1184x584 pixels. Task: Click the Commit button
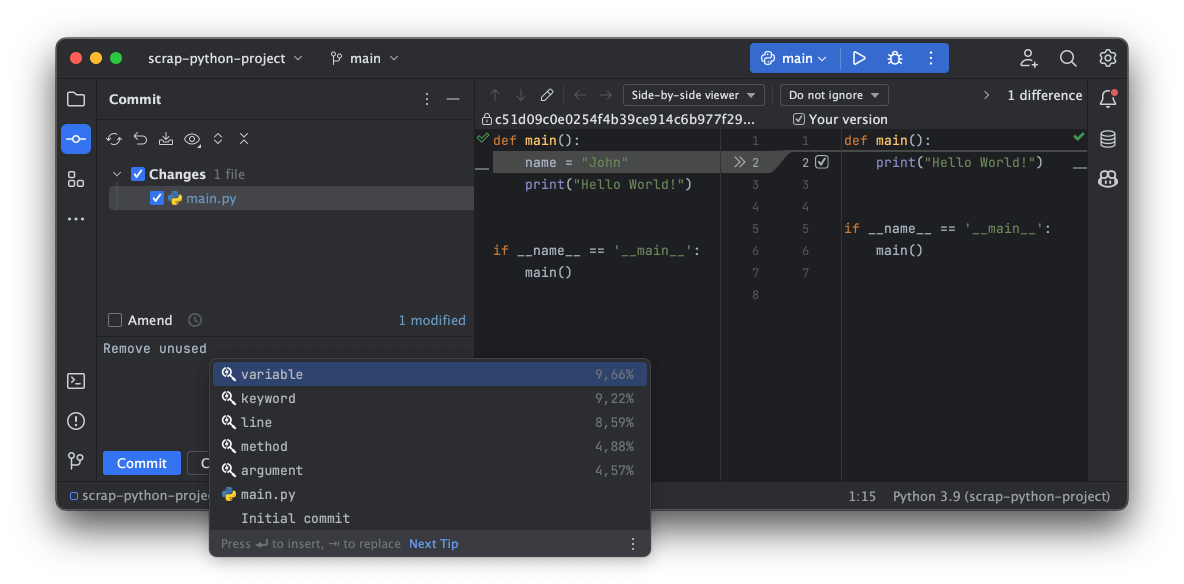coord(141,463)
